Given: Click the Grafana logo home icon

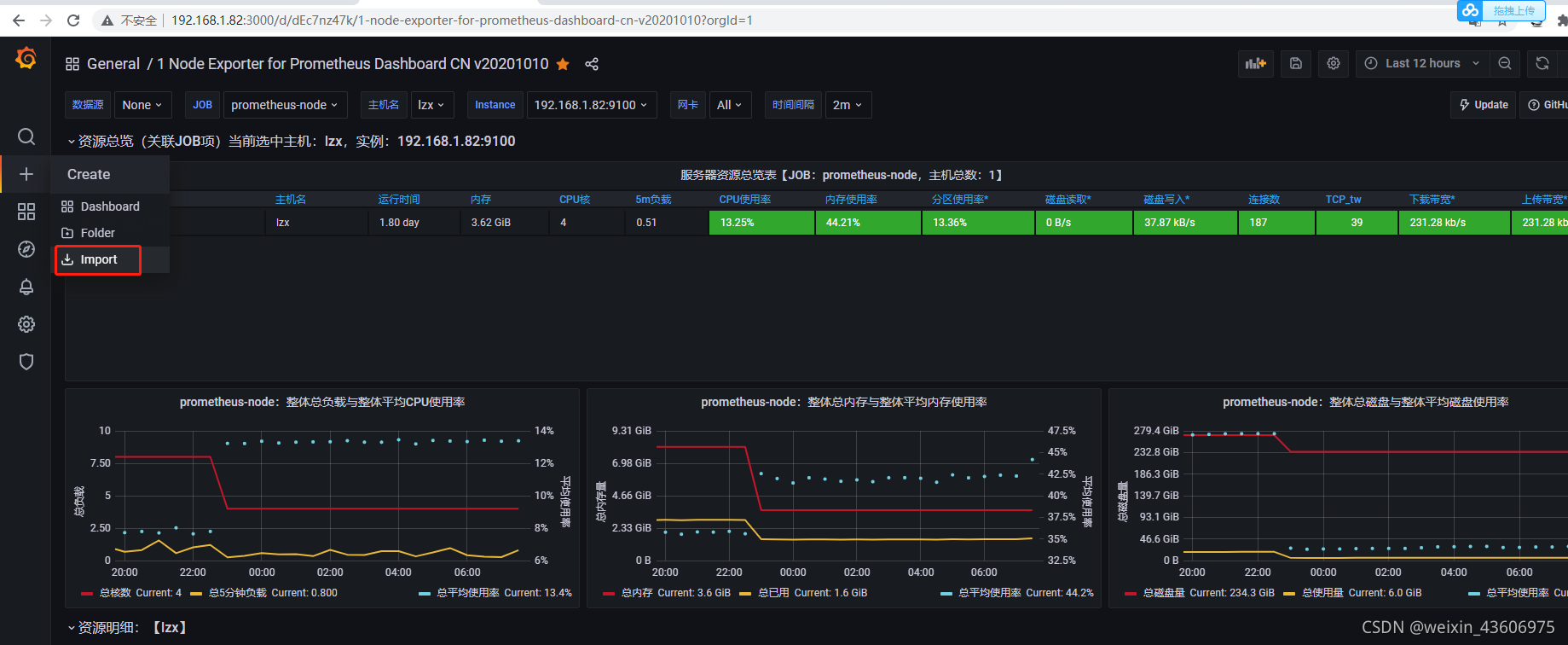Looking at the screenshot, I should (26, 59).
